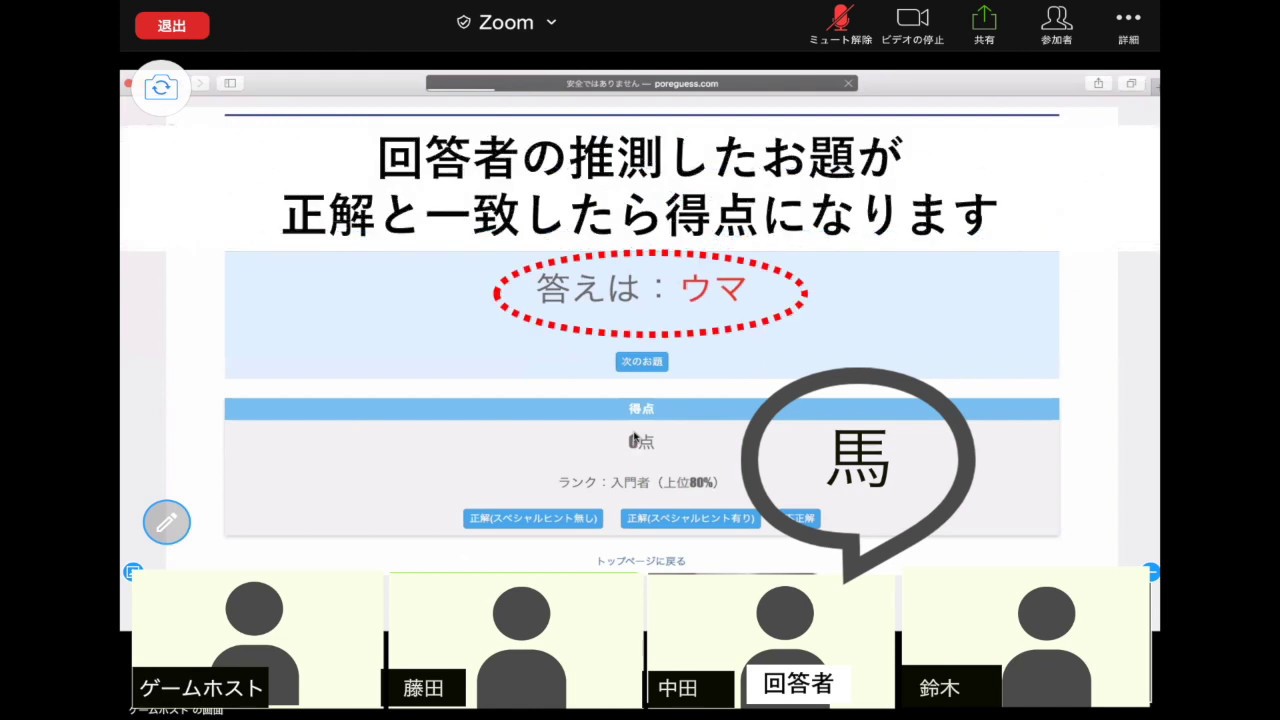Open the 参加者 participants panel
The width and height of the screenshot is (1280, 720).
(1056, 26)
